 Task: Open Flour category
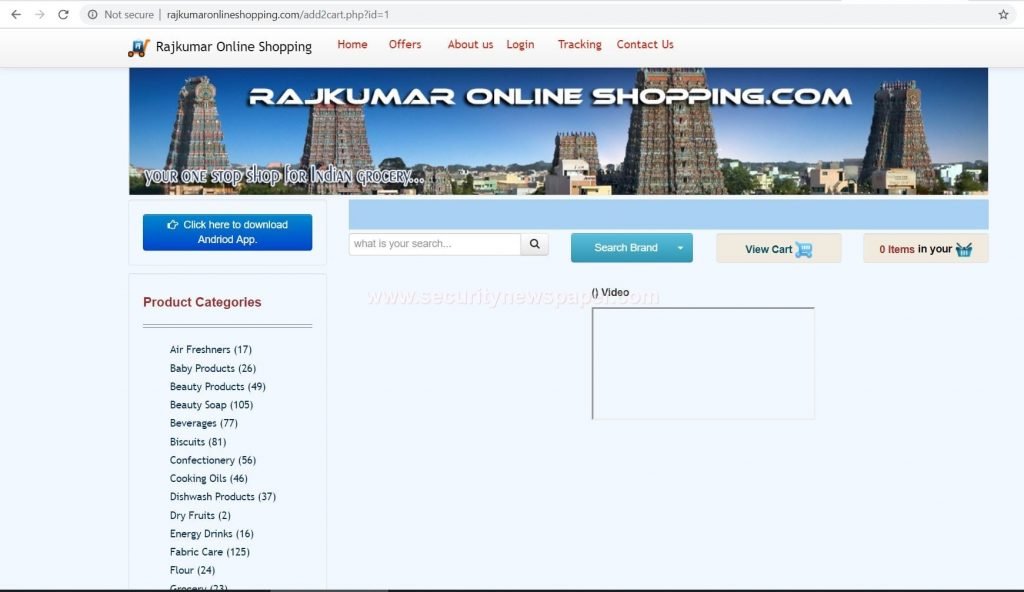click(192, 570)
